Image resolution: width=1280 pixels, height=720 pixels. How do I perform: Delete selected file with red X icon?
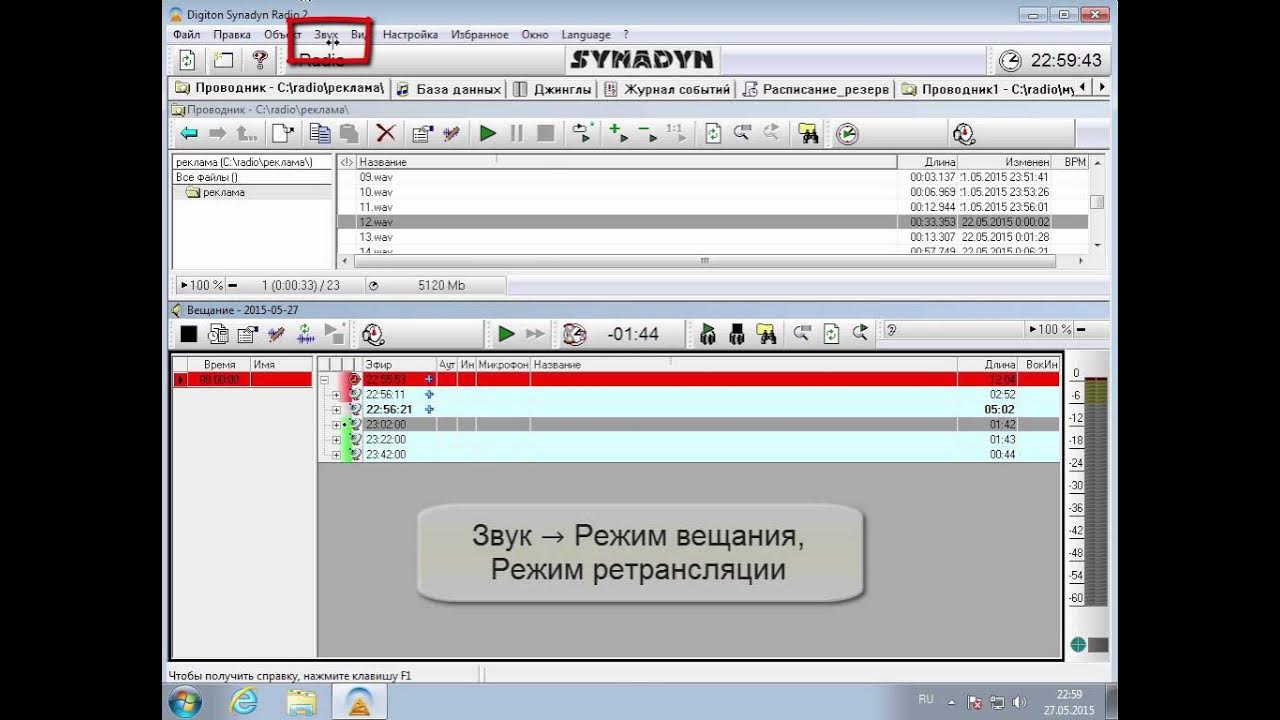point(386,133)
